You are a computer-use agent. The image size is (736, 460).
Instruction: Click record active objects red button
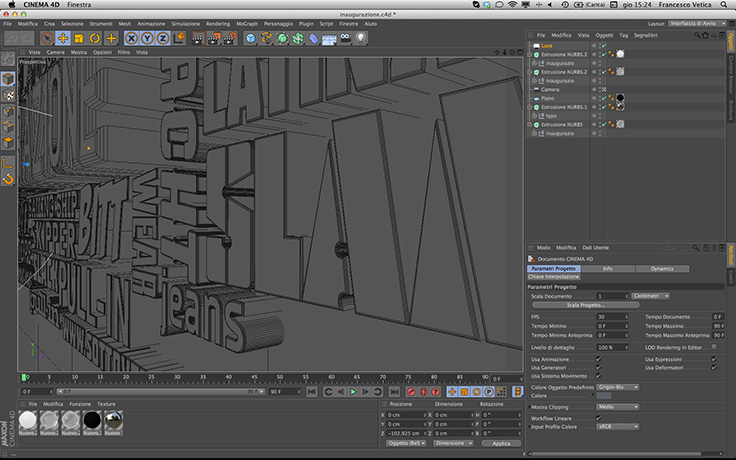411,391
